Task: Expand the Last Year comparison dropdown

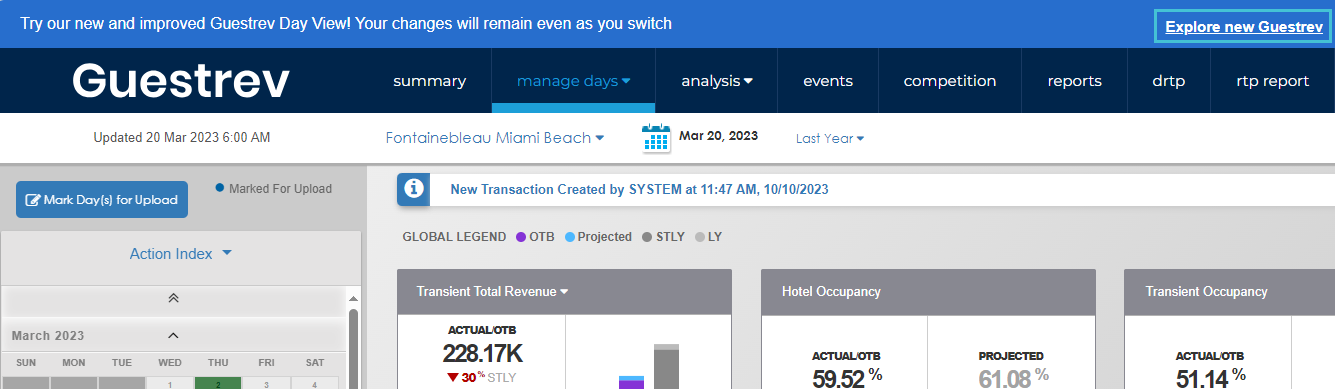Action: click(x=830, y=138)
